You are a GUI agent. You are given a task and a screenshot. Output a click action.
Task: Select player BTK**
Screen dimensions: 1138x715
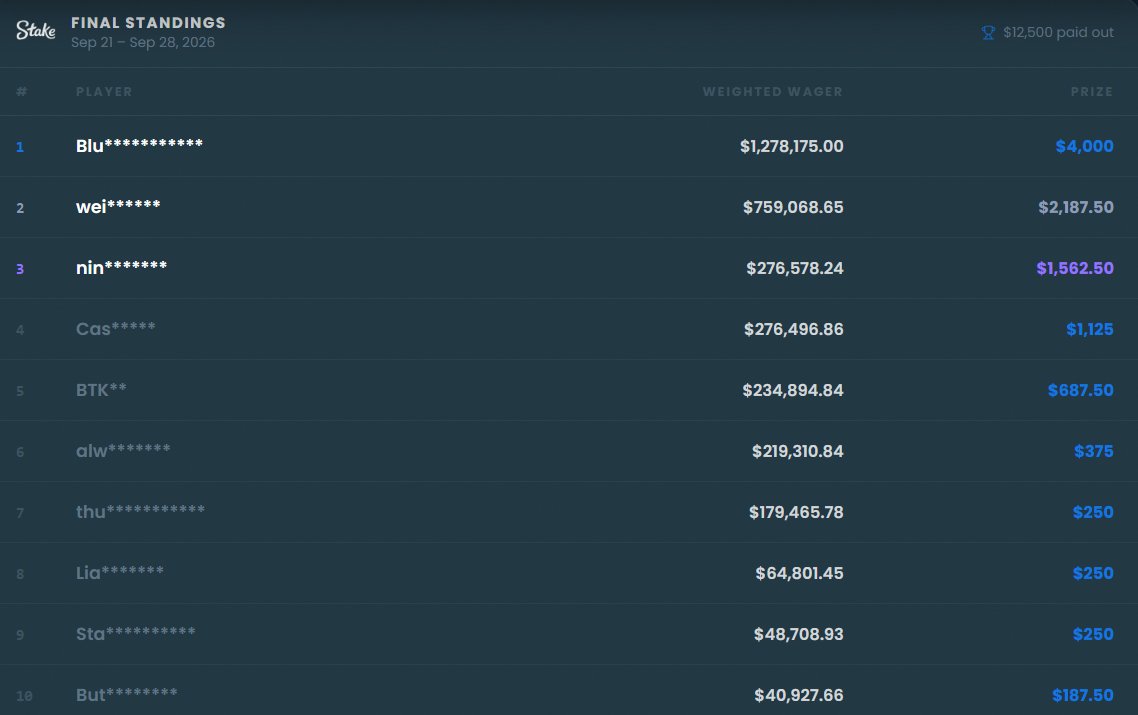pos(101,389)
